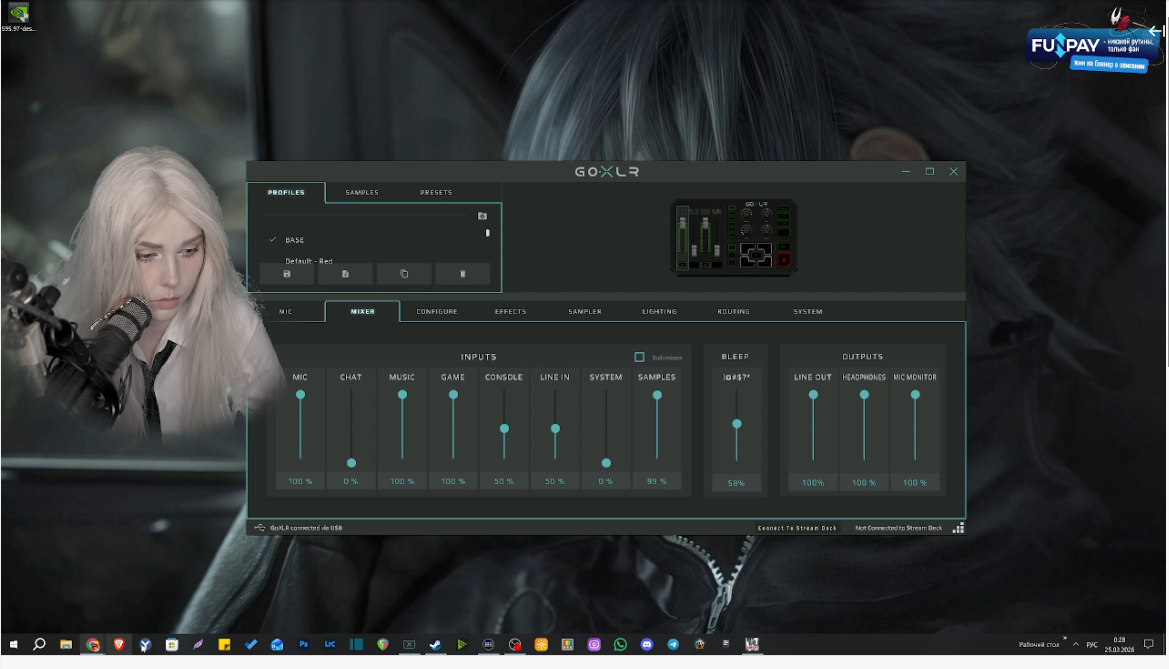Copy the profile using the duplicate icon
Image resolution: width=1169 pixels, height=669 pixels.
tap(404, 274)
